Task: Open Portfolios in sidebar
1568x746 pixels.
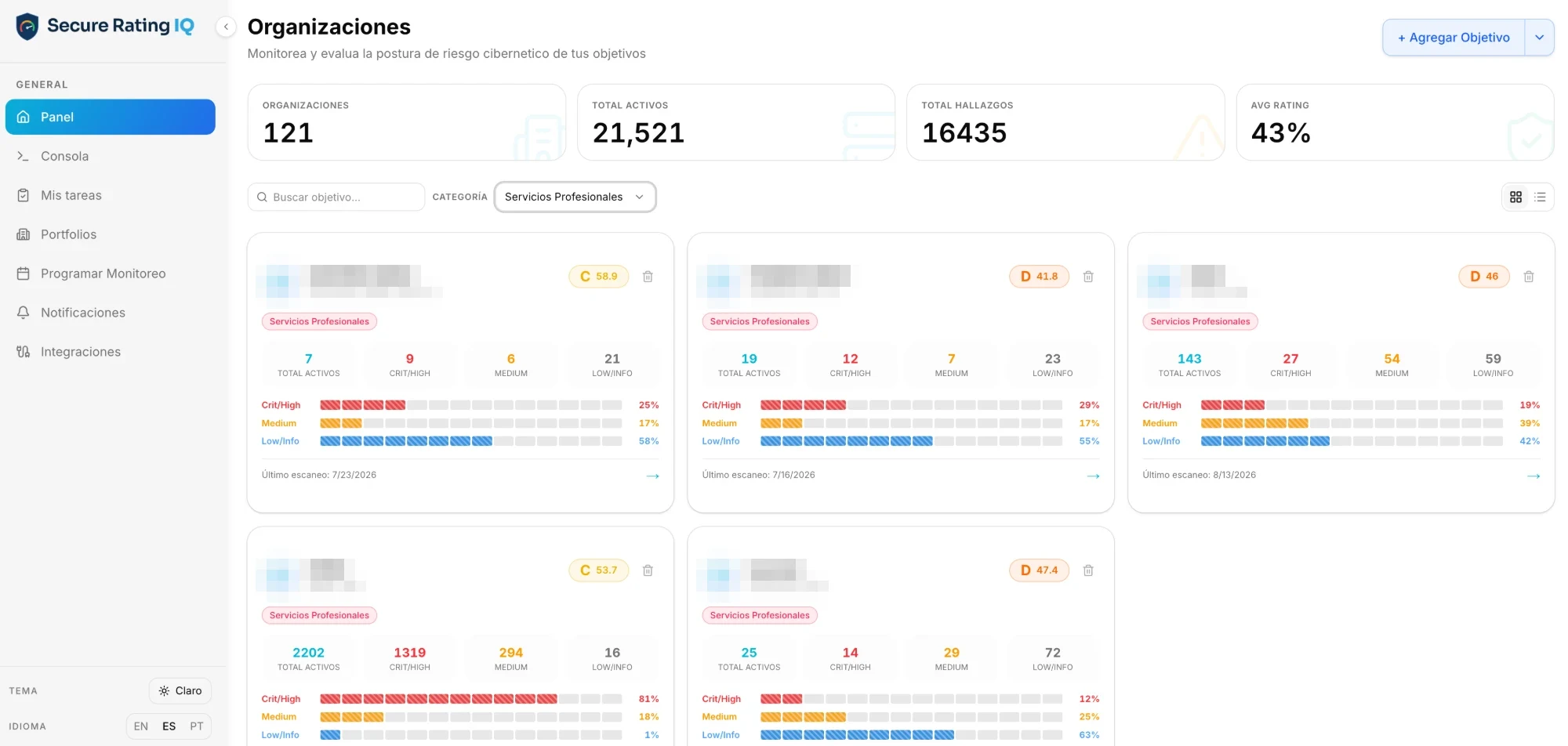Action: [111, 234]
